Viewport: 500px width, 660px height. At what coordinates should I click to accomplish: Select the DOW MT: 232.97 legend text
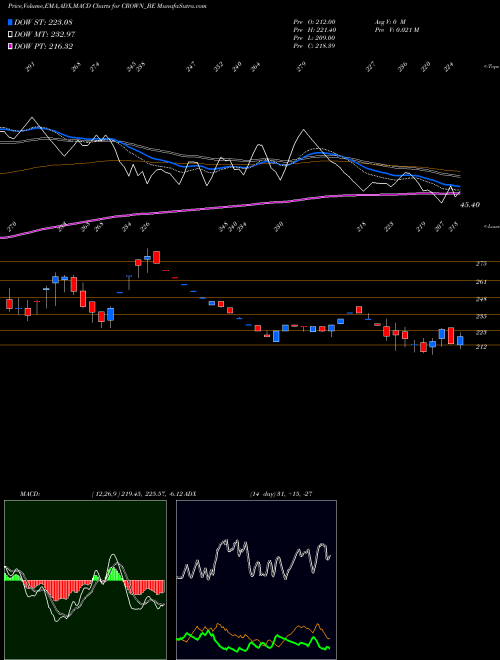(45, 34)
